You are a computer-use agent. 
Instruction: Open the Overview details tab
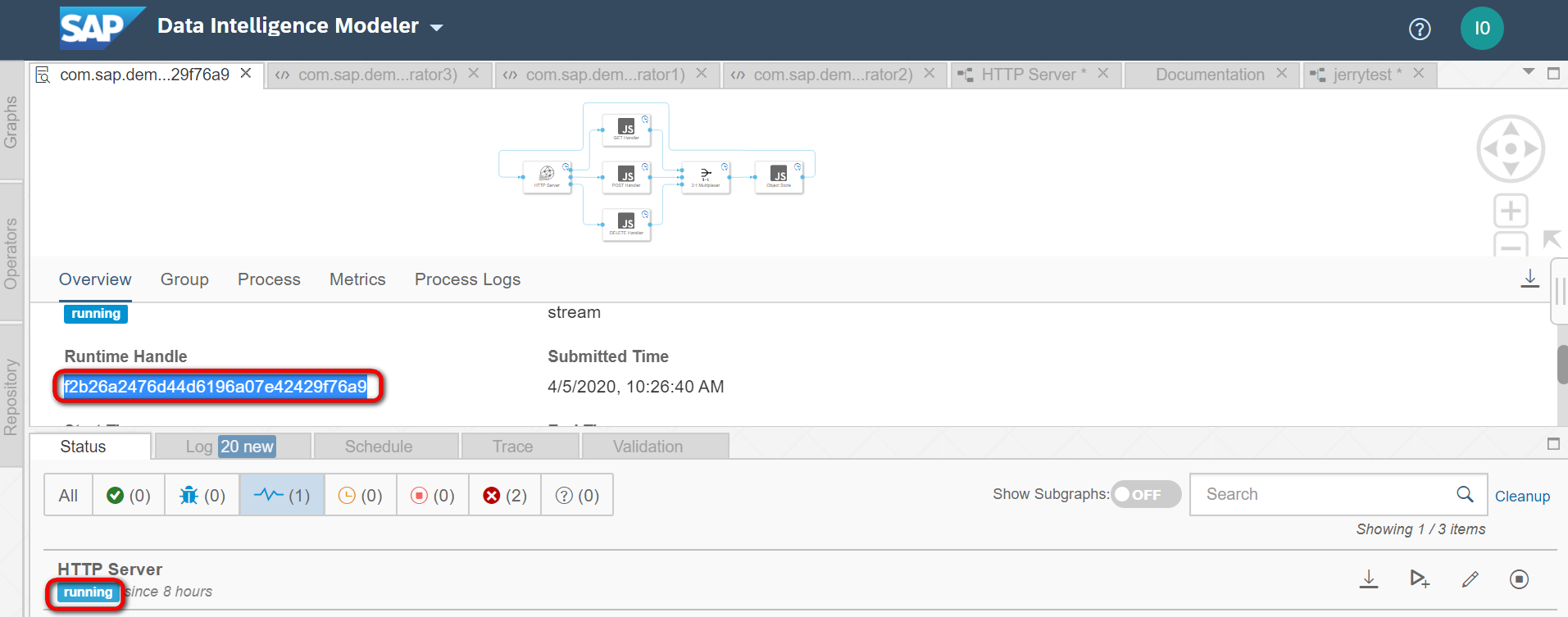(95, 279)
